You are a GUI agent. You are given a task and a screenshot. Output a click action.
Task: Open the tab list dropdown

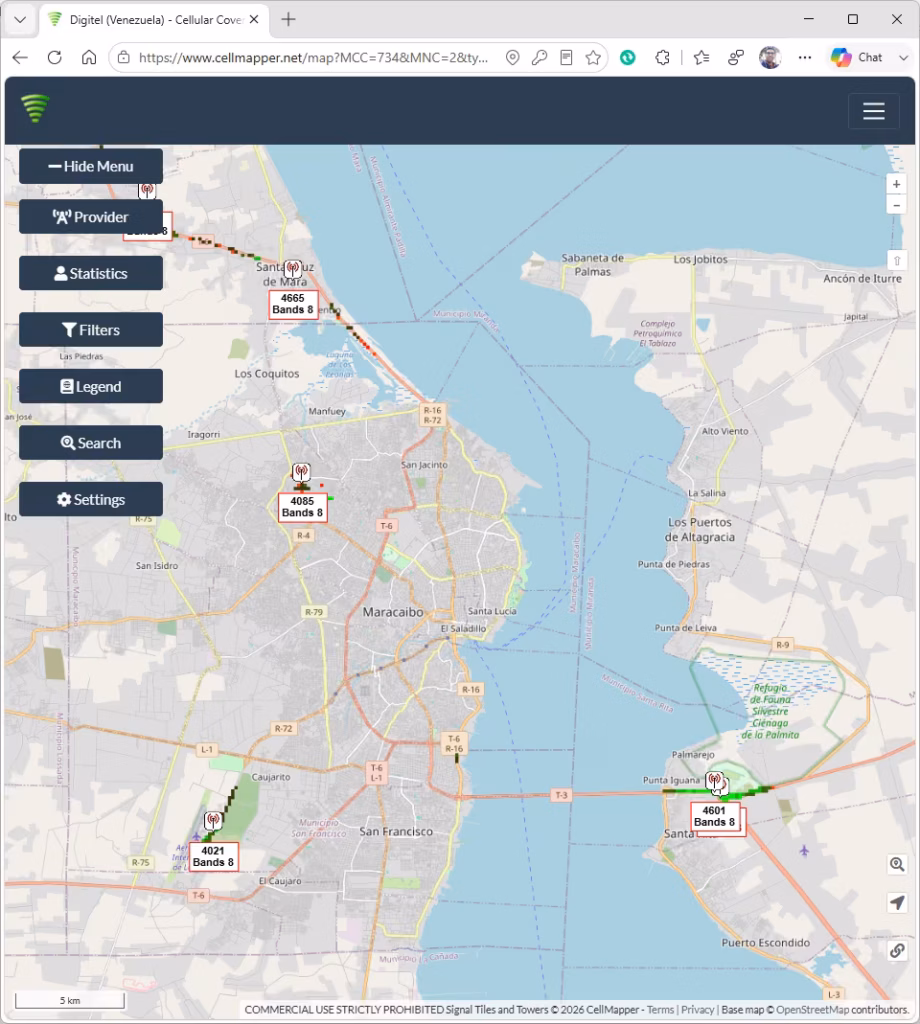point(20,20)
